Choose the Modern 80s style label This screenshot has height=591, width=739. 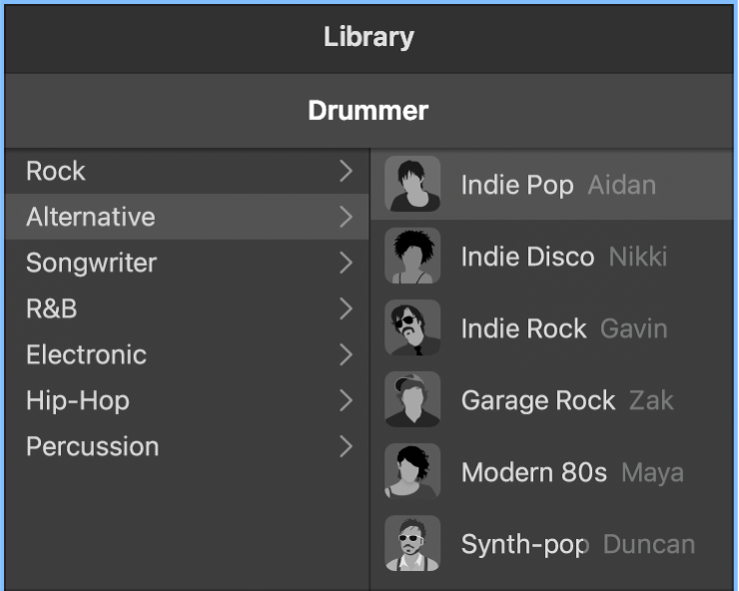tap(534, 472)
